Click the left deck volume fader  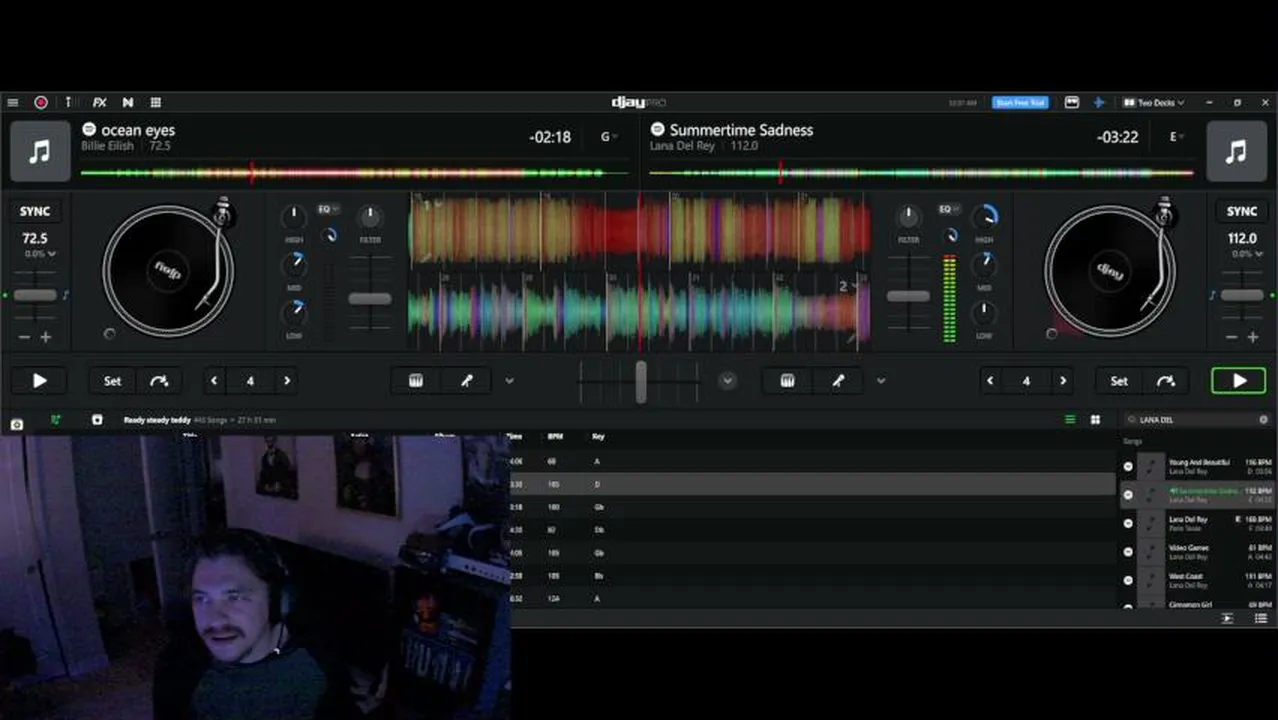[x=370, y=298]
